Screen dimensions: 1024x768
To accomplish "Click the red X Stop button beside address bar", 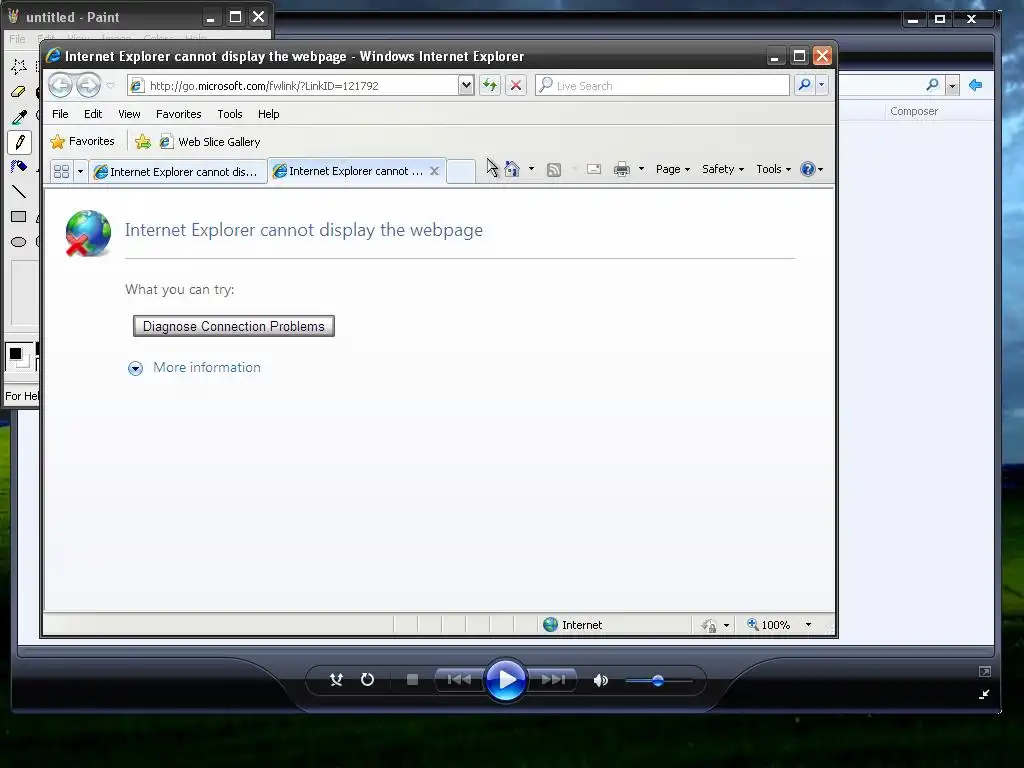I will tap(516, 85).
